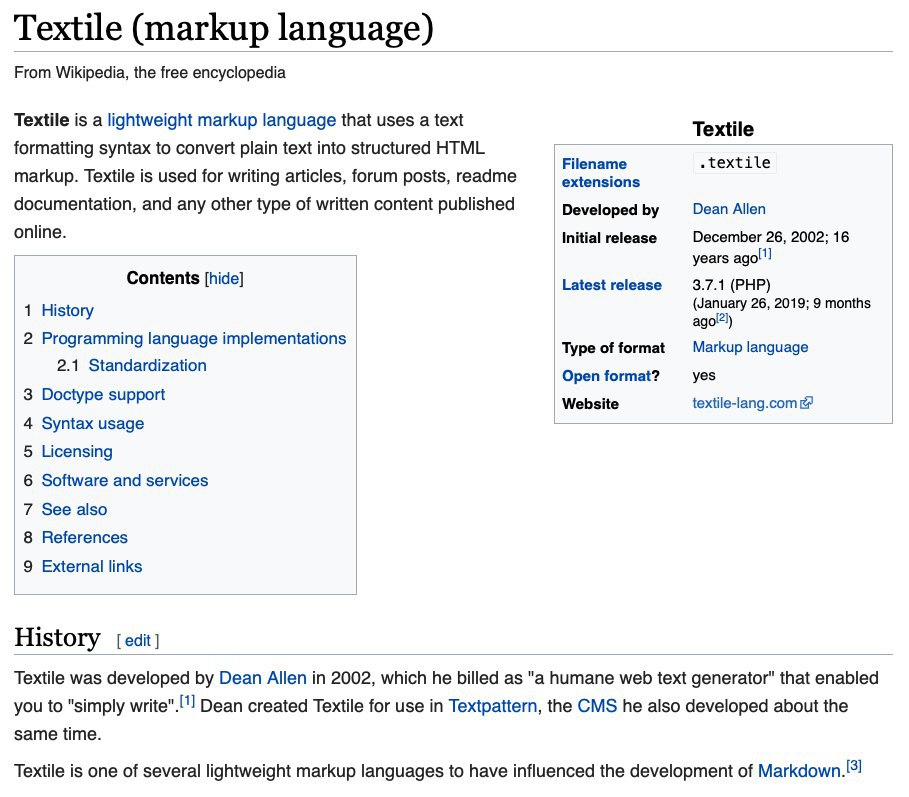
Task: Open the lightweight markup language link
Action: (221, 120)
